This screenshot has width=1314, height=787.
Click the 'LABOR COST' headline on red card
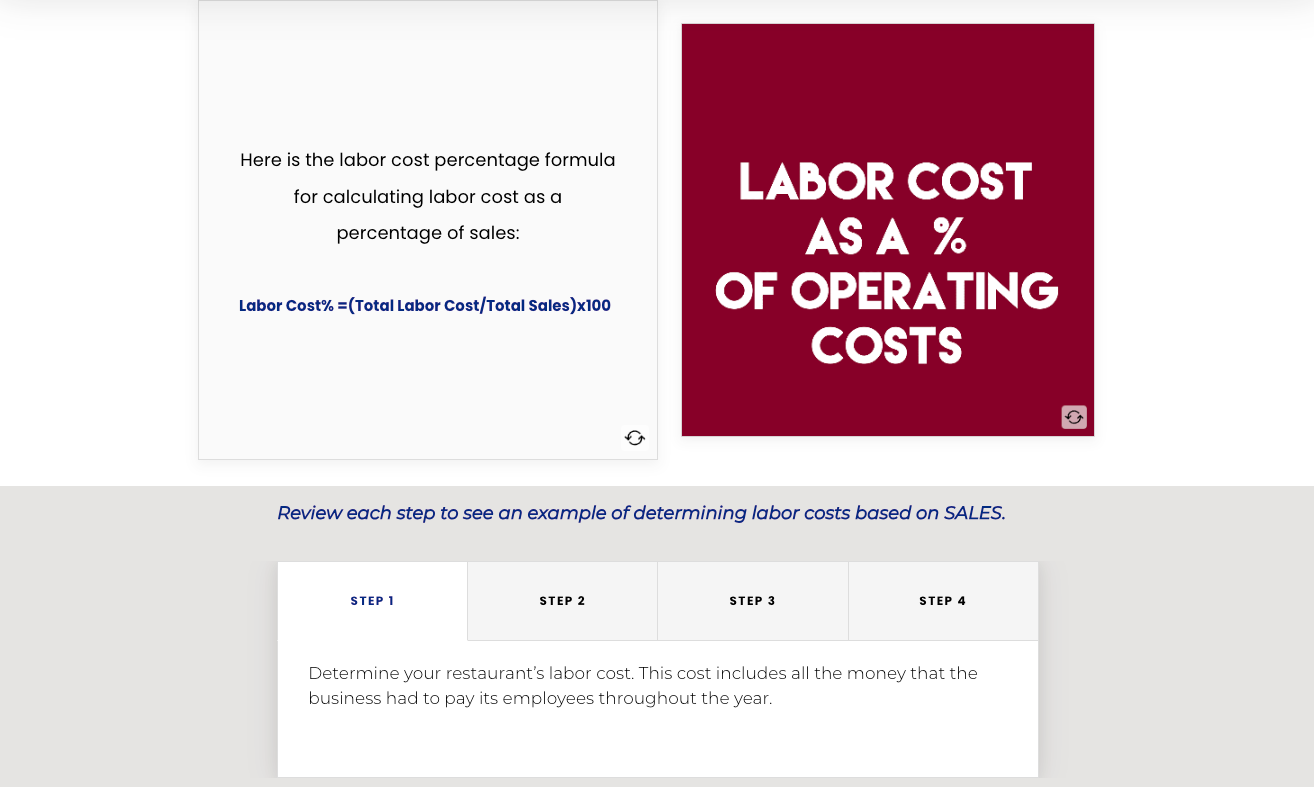point(885,182)
